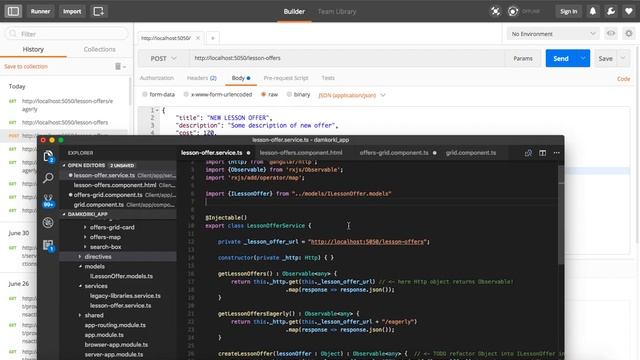This screenshot has width=640, height=360.
Task: Open Postman wrench settings icon
Action: pos(611,11)
